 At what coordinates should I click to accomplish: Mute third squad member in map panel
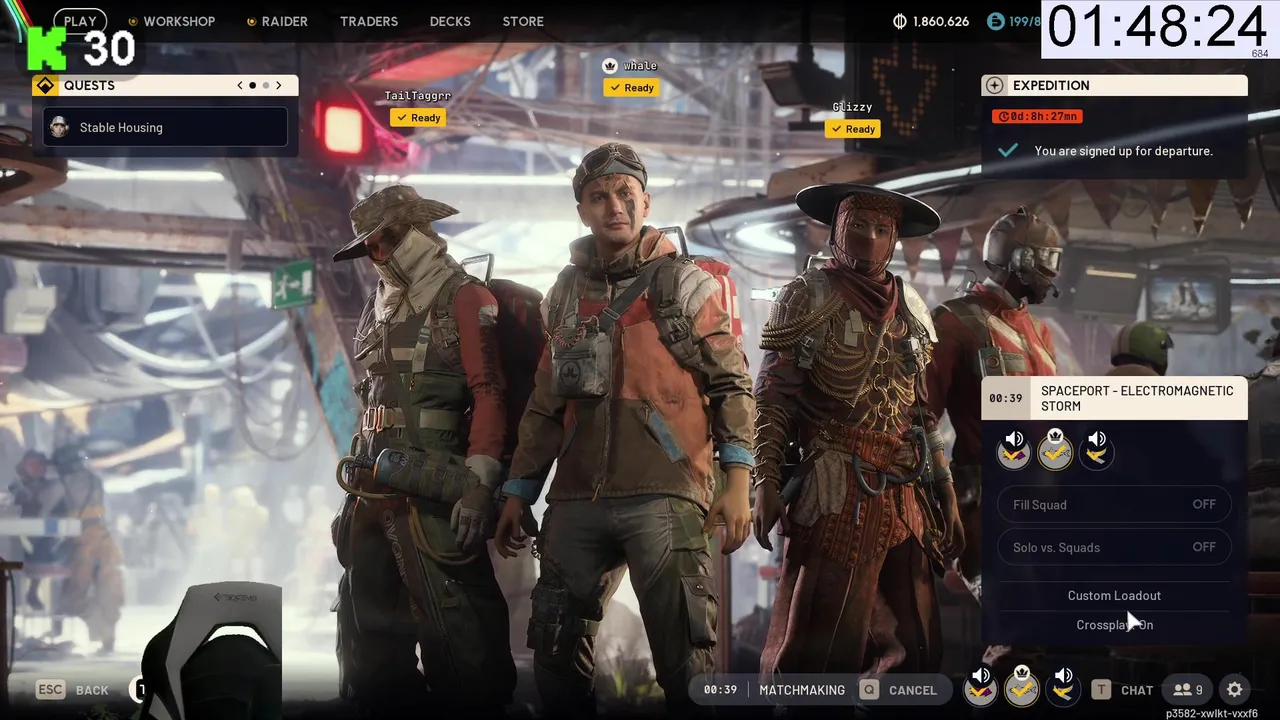point(1097,449)
